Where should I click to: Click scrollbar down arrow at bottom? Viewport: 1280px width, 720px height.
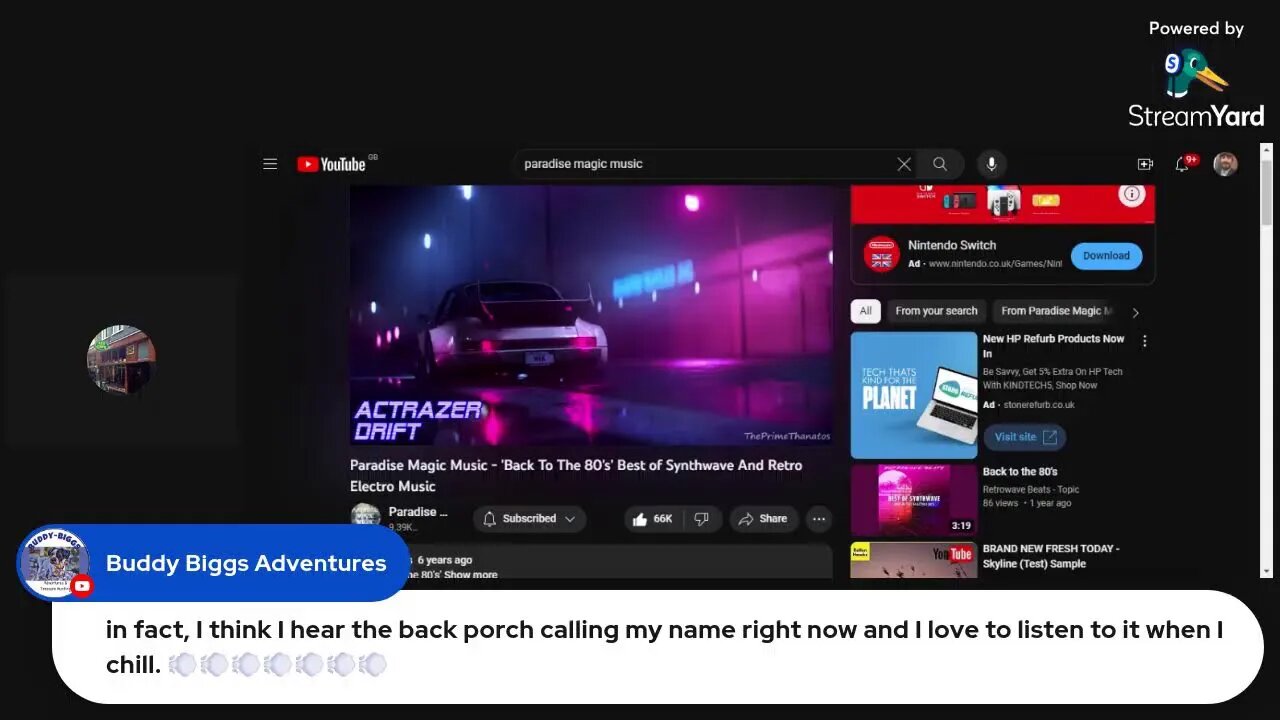point(1266,572)
